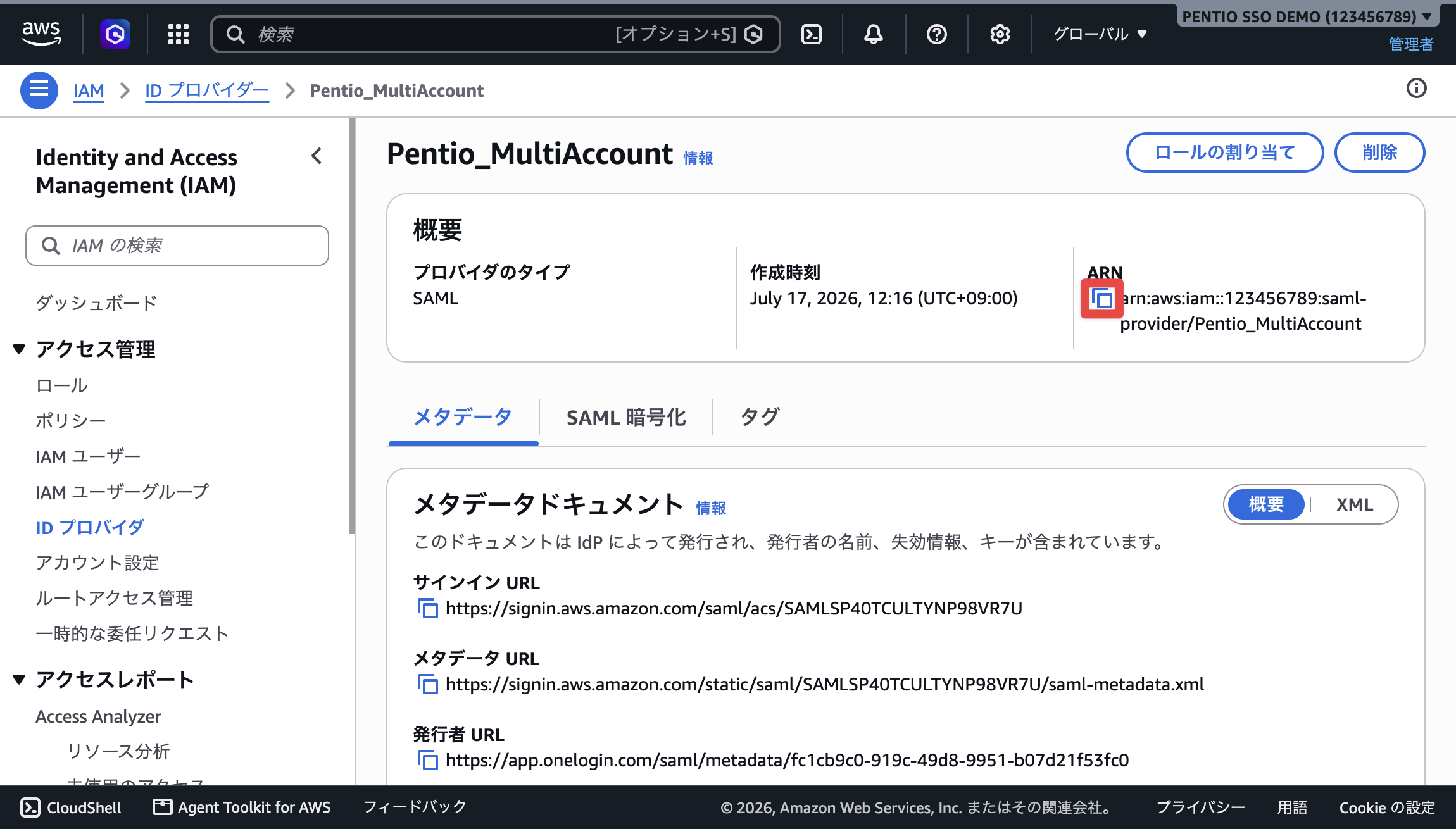Focus the IAM の検索 field

[x=177, y=246]
